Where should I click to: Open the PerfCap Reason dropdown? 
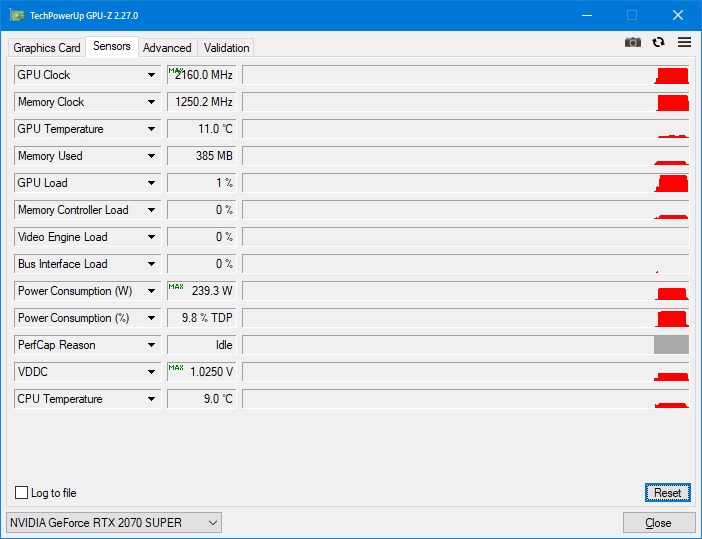click(x=151, y=345)
